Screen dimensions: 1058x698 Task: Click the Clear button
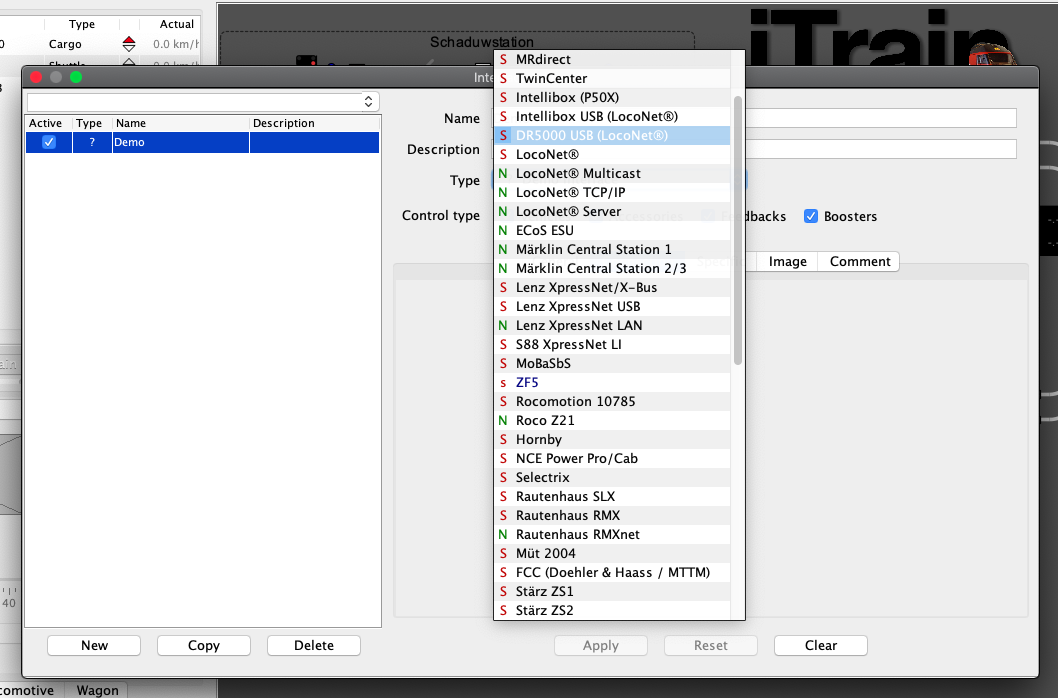click(x=820, y=645)
